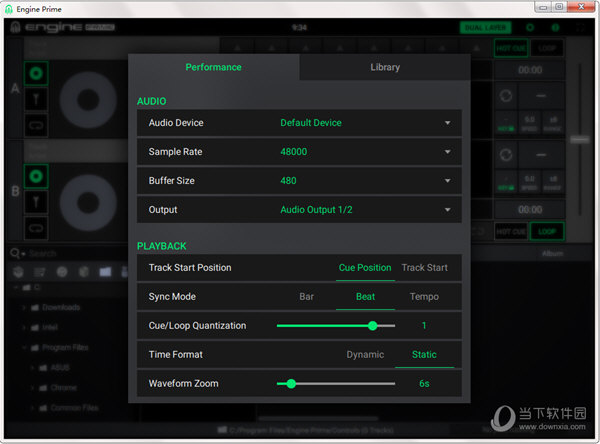Select Cue Position for Track Start Position

pos(365,268)
